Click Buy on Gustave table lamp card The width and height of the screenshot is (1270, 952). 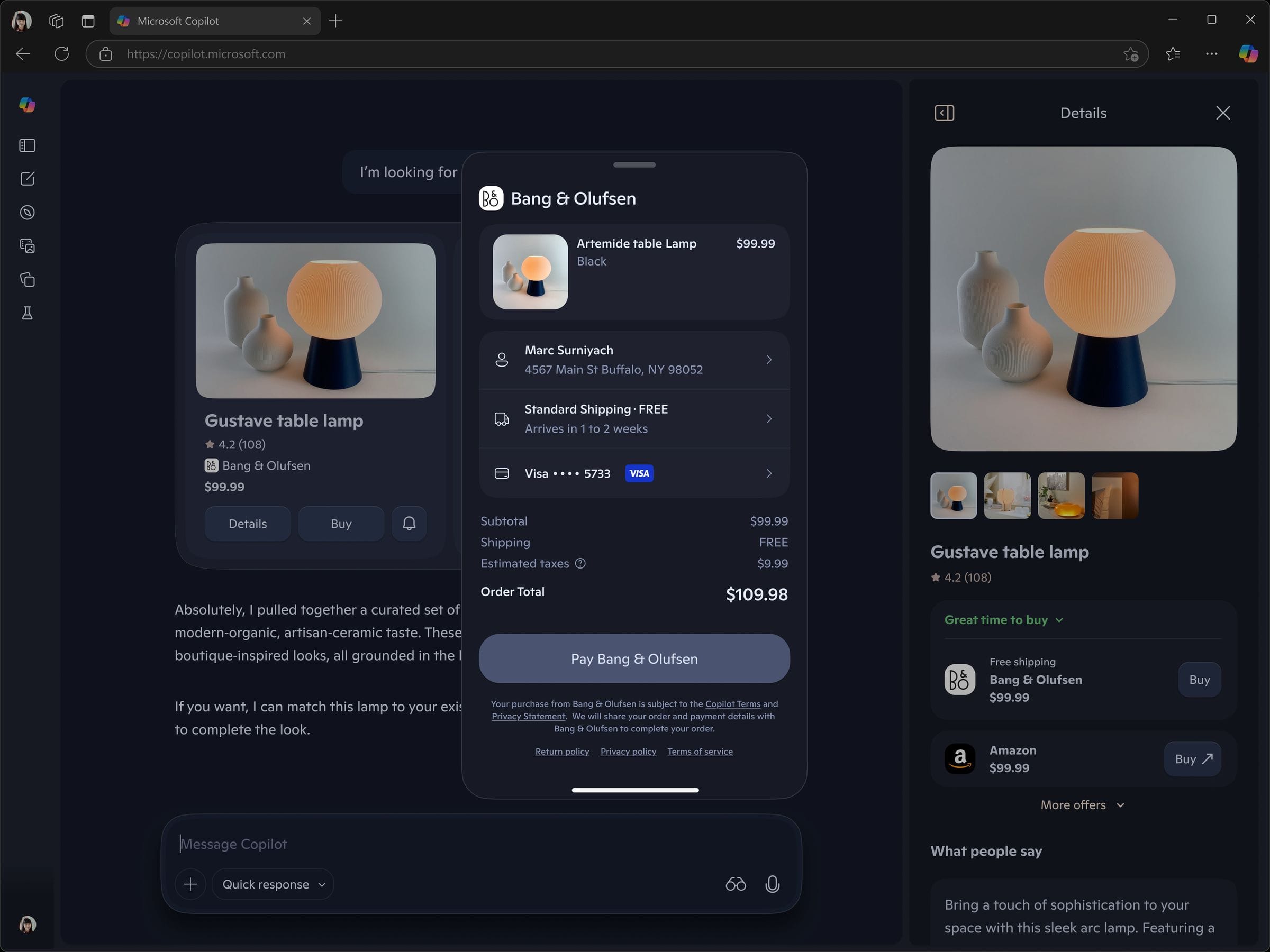(341, 524)
